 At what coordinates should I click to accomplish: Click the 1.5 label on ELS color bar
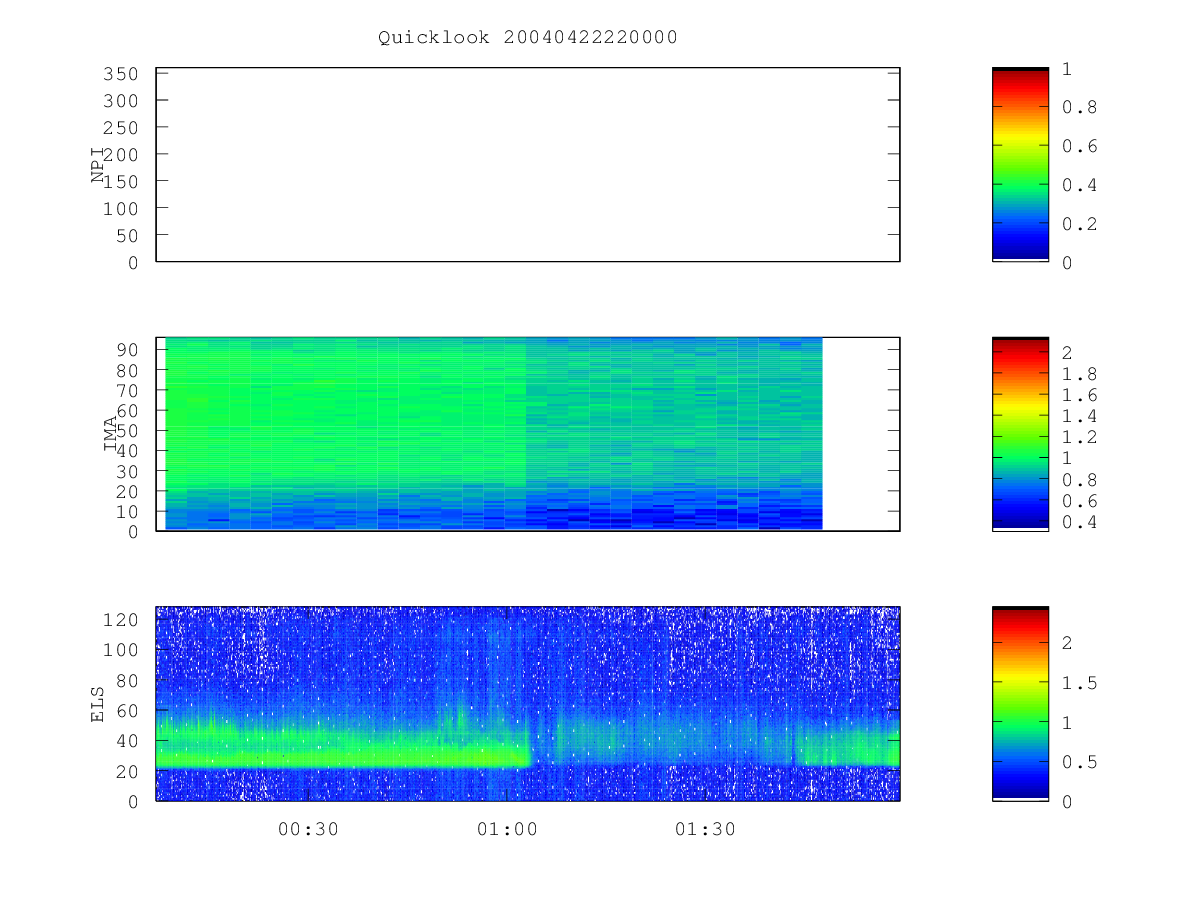[1079, 683]
